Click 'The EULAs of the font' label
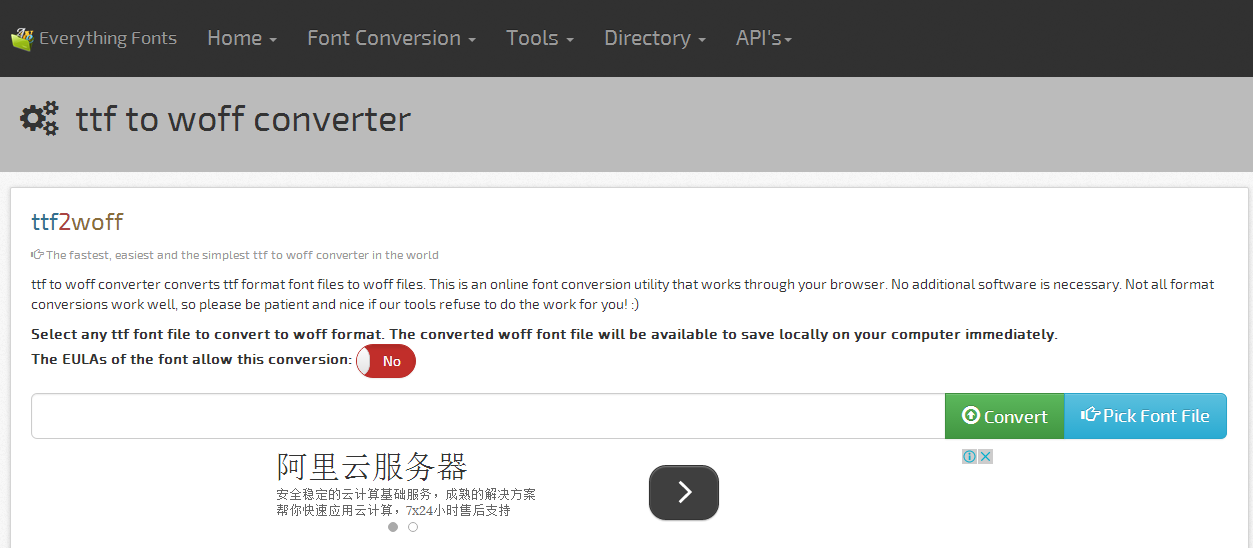Viewport: 1253px width, 548px height. click(x=191, y=359)
